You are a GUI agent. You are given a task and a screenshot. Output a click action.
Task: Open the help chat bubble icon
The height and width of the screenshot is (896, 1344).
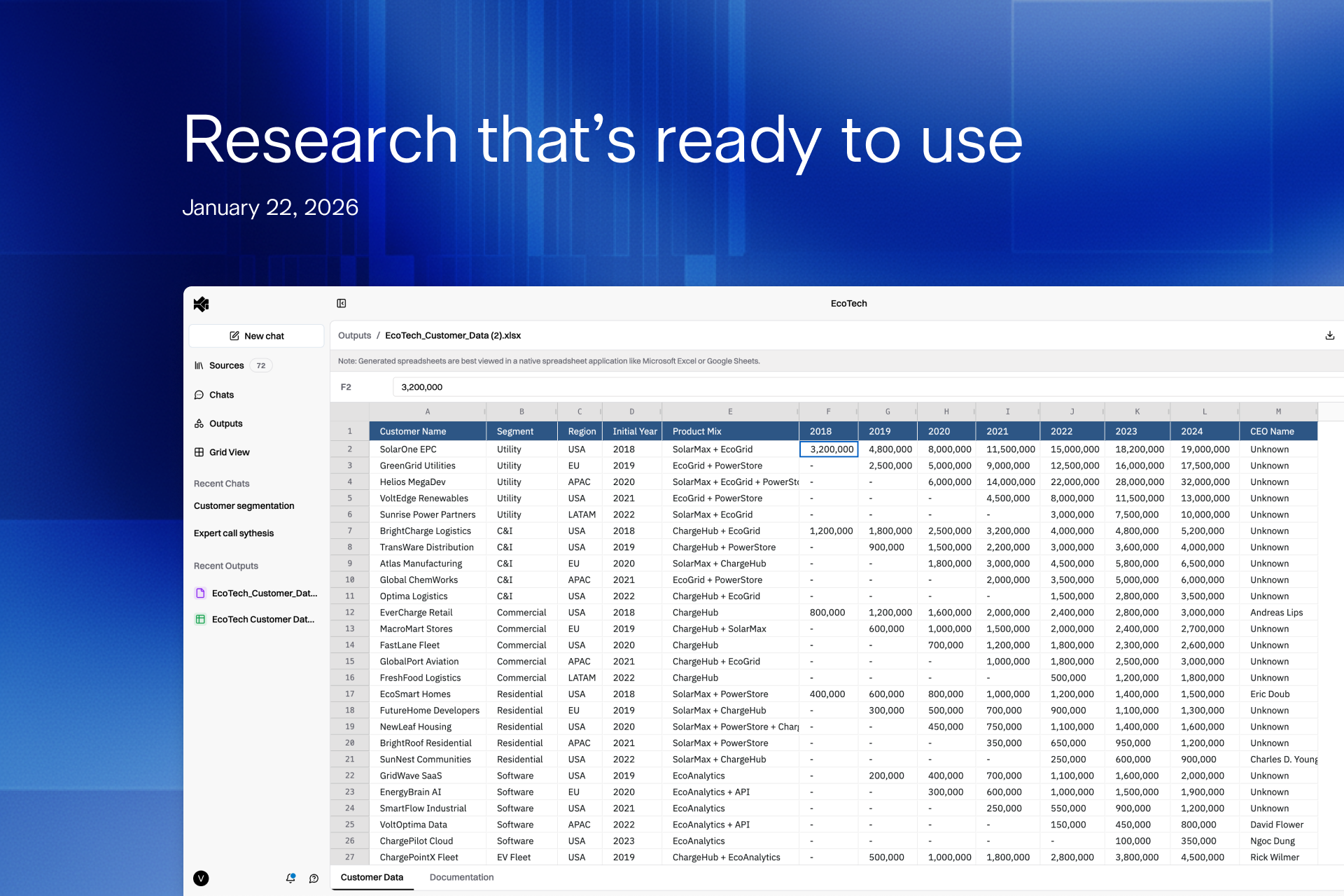tap(314, 878)
